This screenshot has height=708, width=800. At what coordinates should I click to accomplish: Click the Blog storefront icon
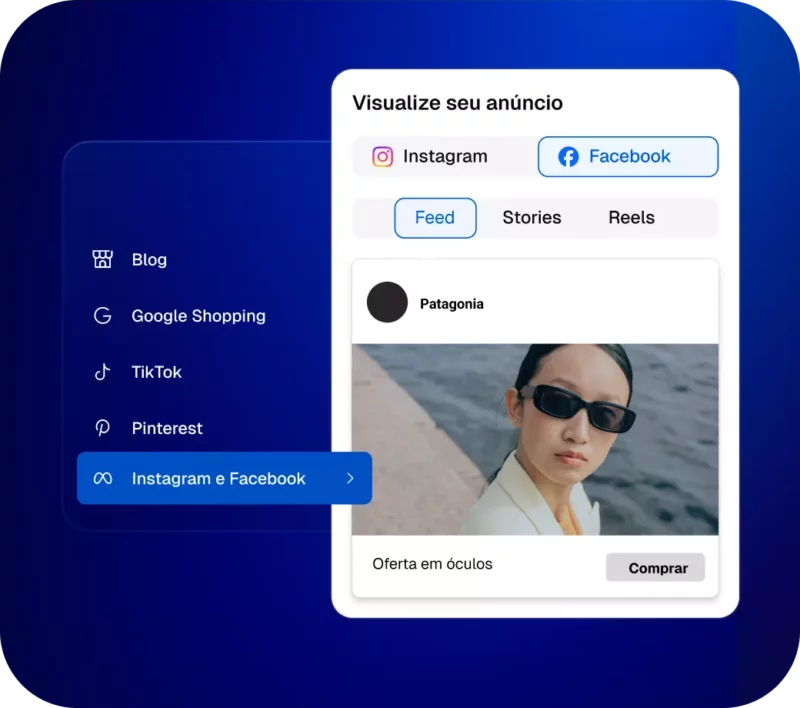point(102,260)
